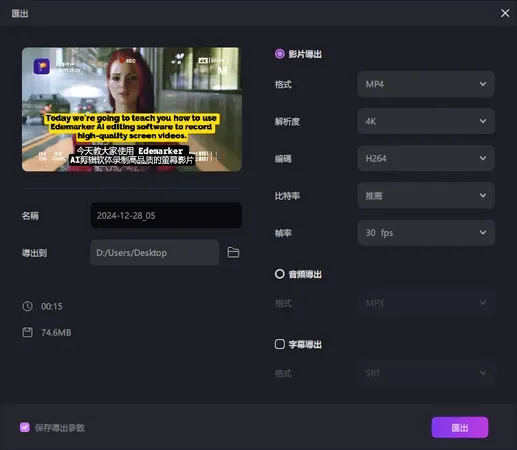Click the 解析度 label
The height and width of the screenshot is (450, 517).
287,122
